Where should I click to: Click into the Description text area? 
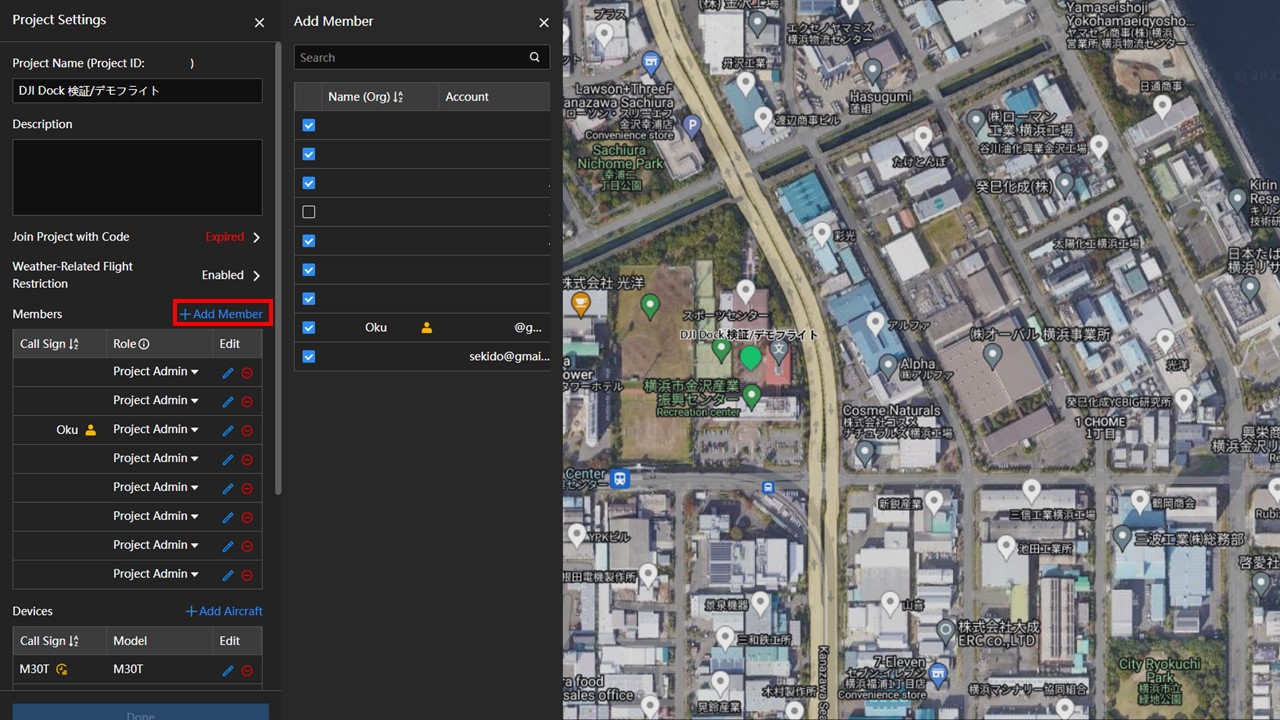137,177
